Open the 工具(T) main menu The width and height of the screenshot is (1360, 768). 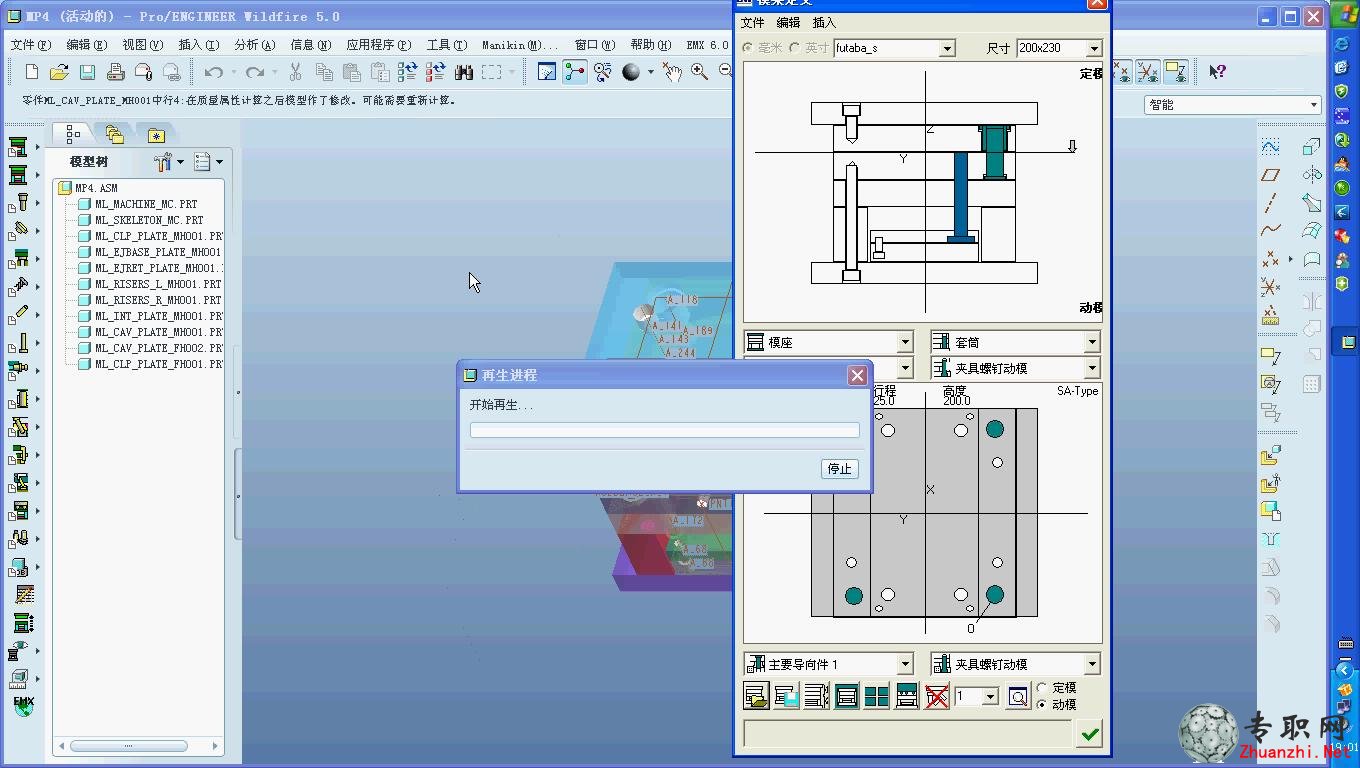pyautogui.click(x=447, y=45)
